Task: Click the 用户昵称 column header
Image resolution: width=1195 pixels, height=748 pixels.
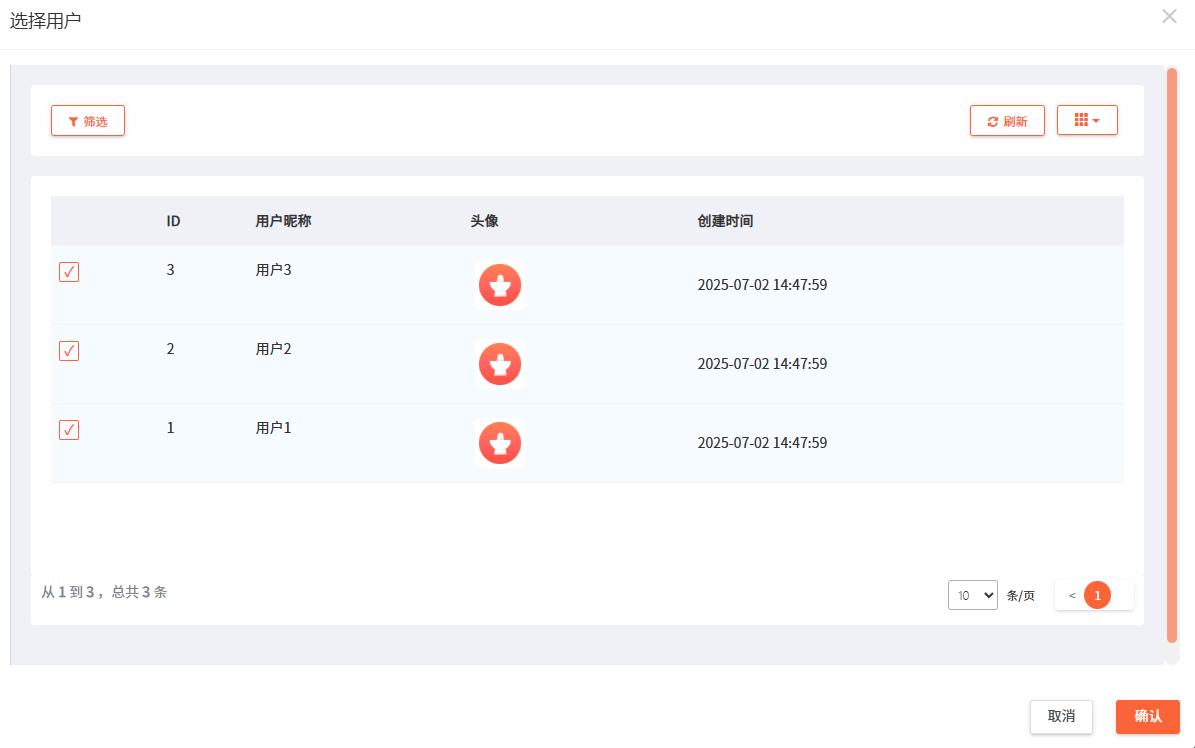Action: click(x=283, y=221)
